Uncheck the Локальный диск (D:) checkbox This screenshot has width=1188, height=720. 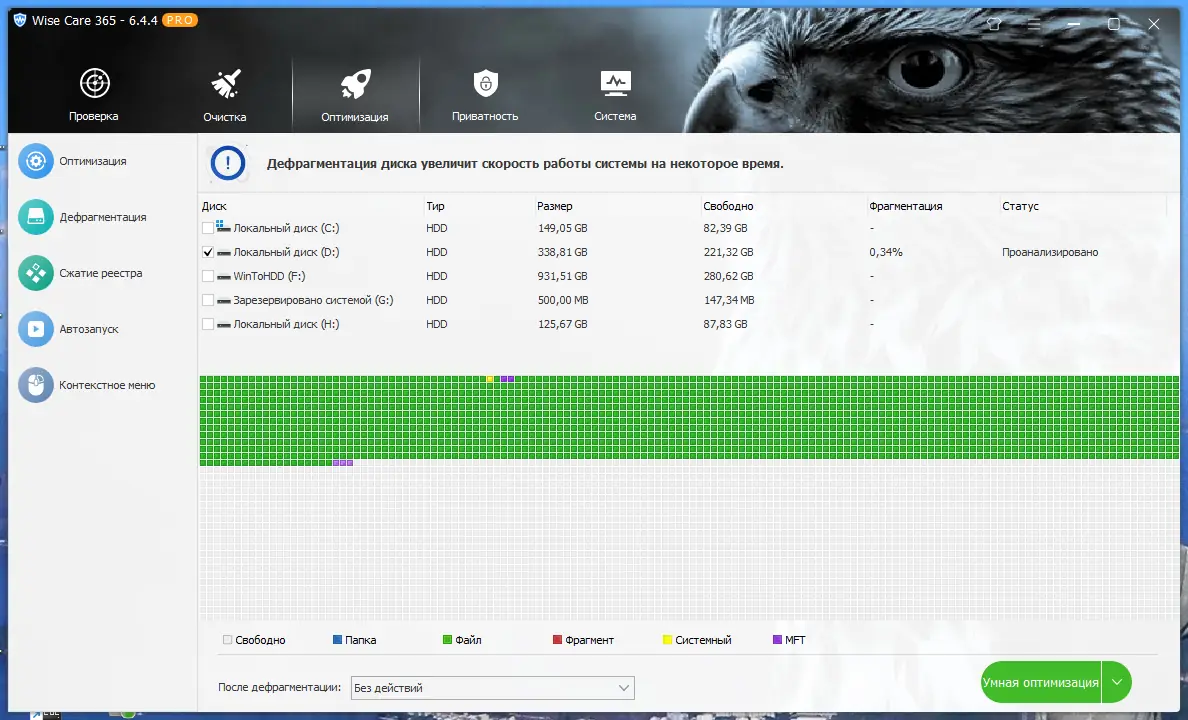[208, 252]
